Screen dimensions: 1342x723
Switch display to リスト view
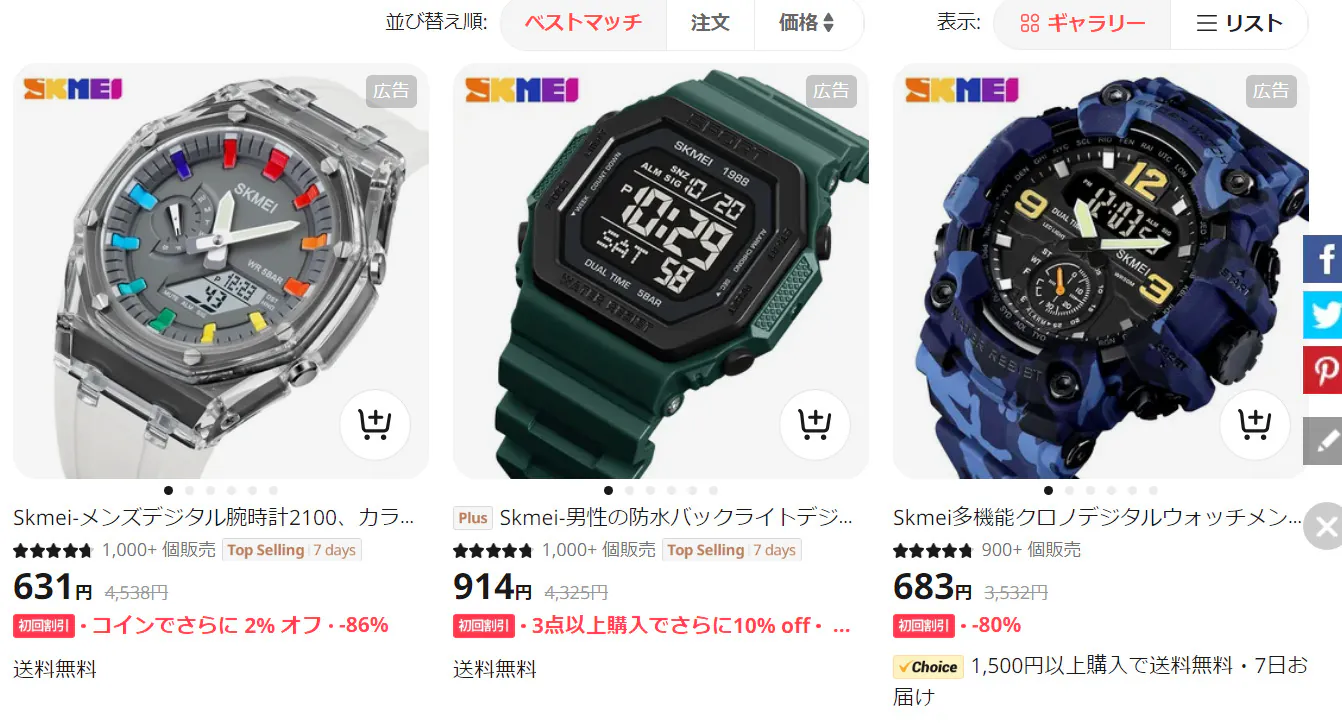click(1239, 23)
